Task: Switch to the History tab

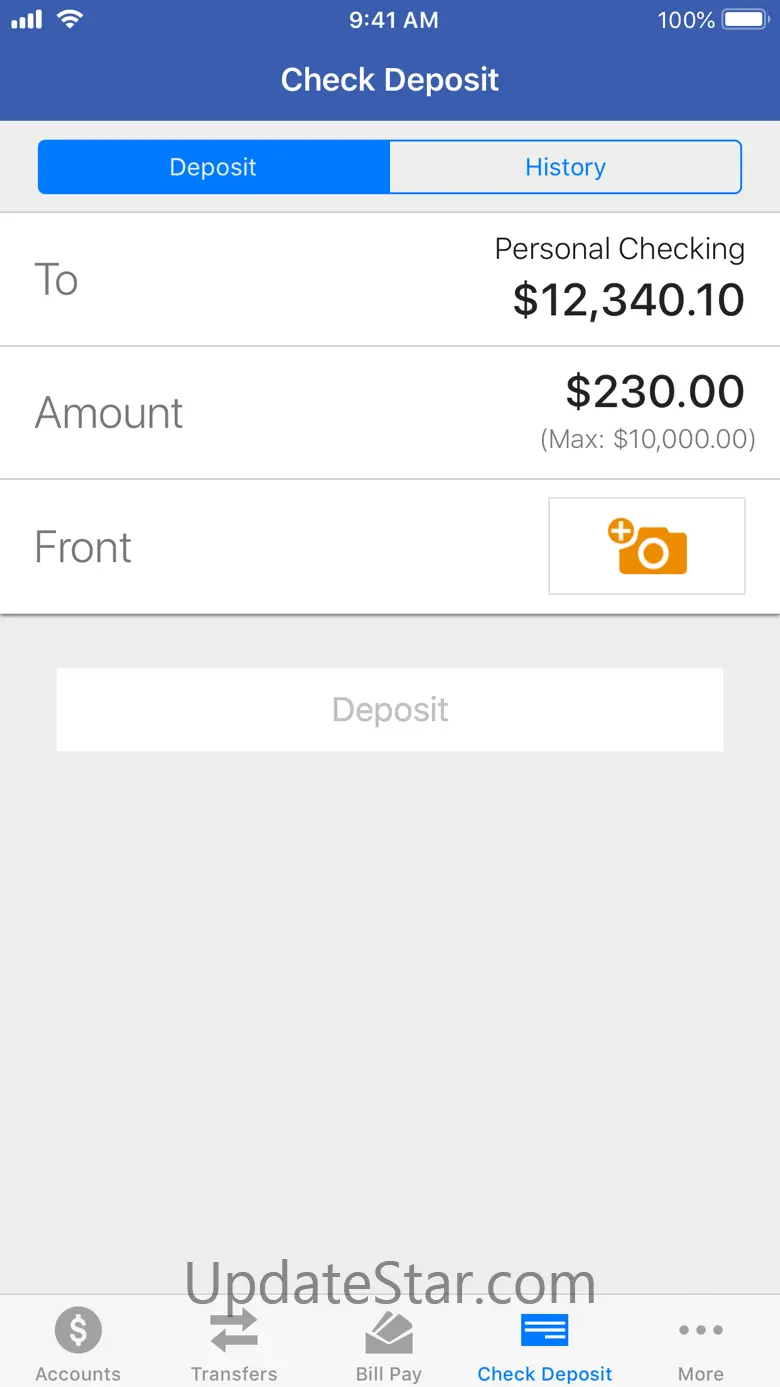Action: click(565, 167)
